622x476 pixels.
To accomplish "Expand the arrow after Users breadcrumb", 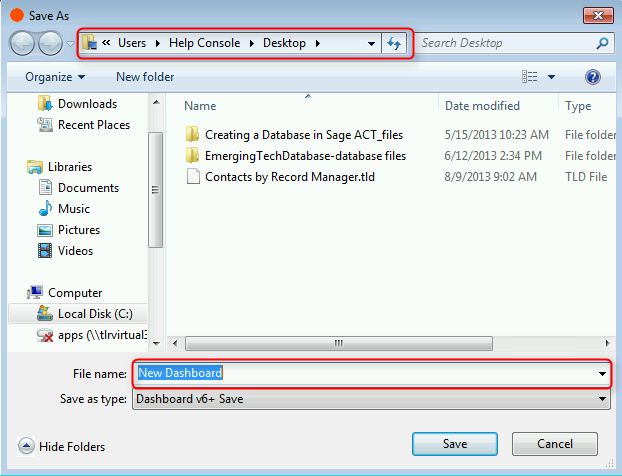I will tap(158, 43).
